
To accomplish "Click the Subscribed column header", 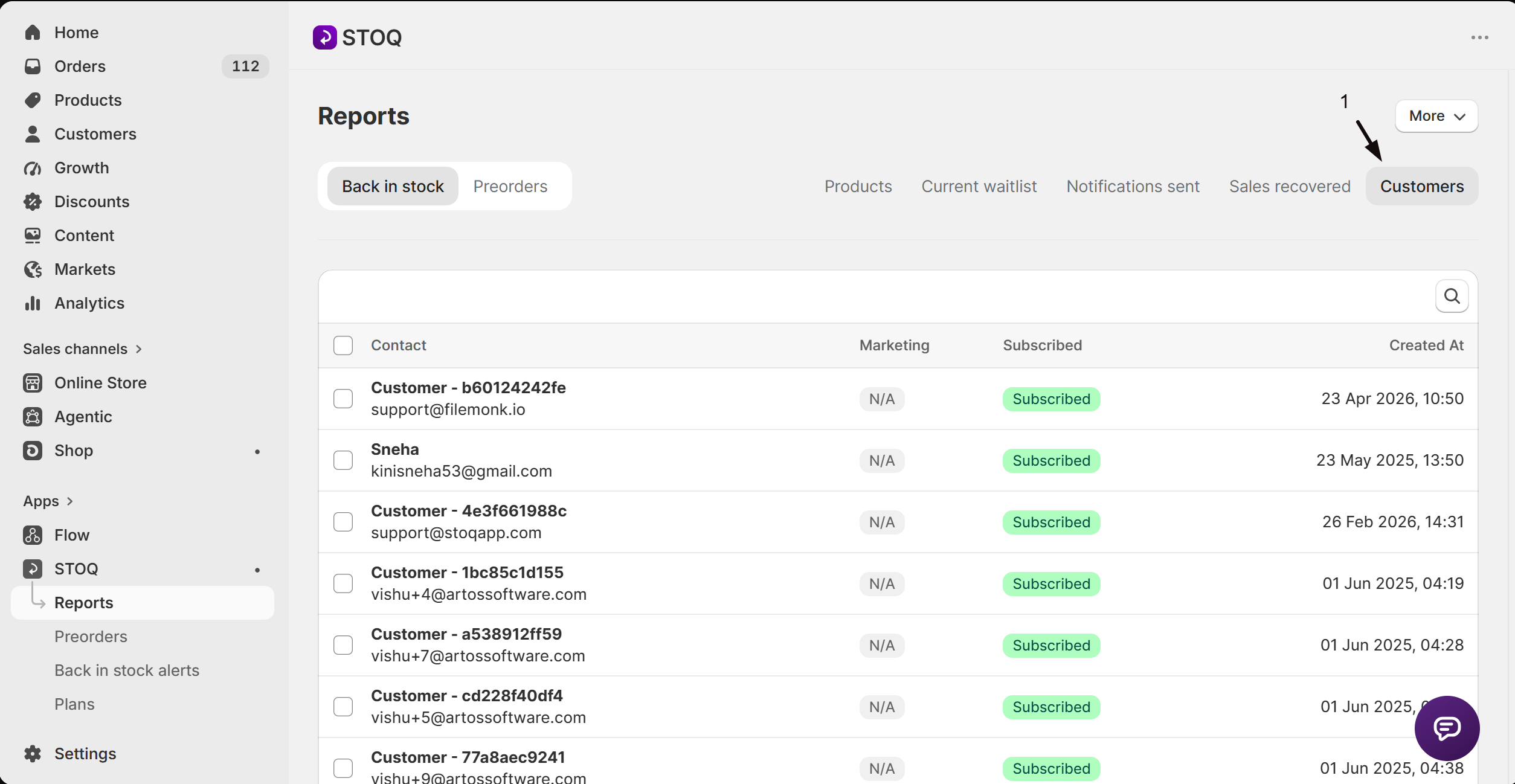I will coord(1042,345).
